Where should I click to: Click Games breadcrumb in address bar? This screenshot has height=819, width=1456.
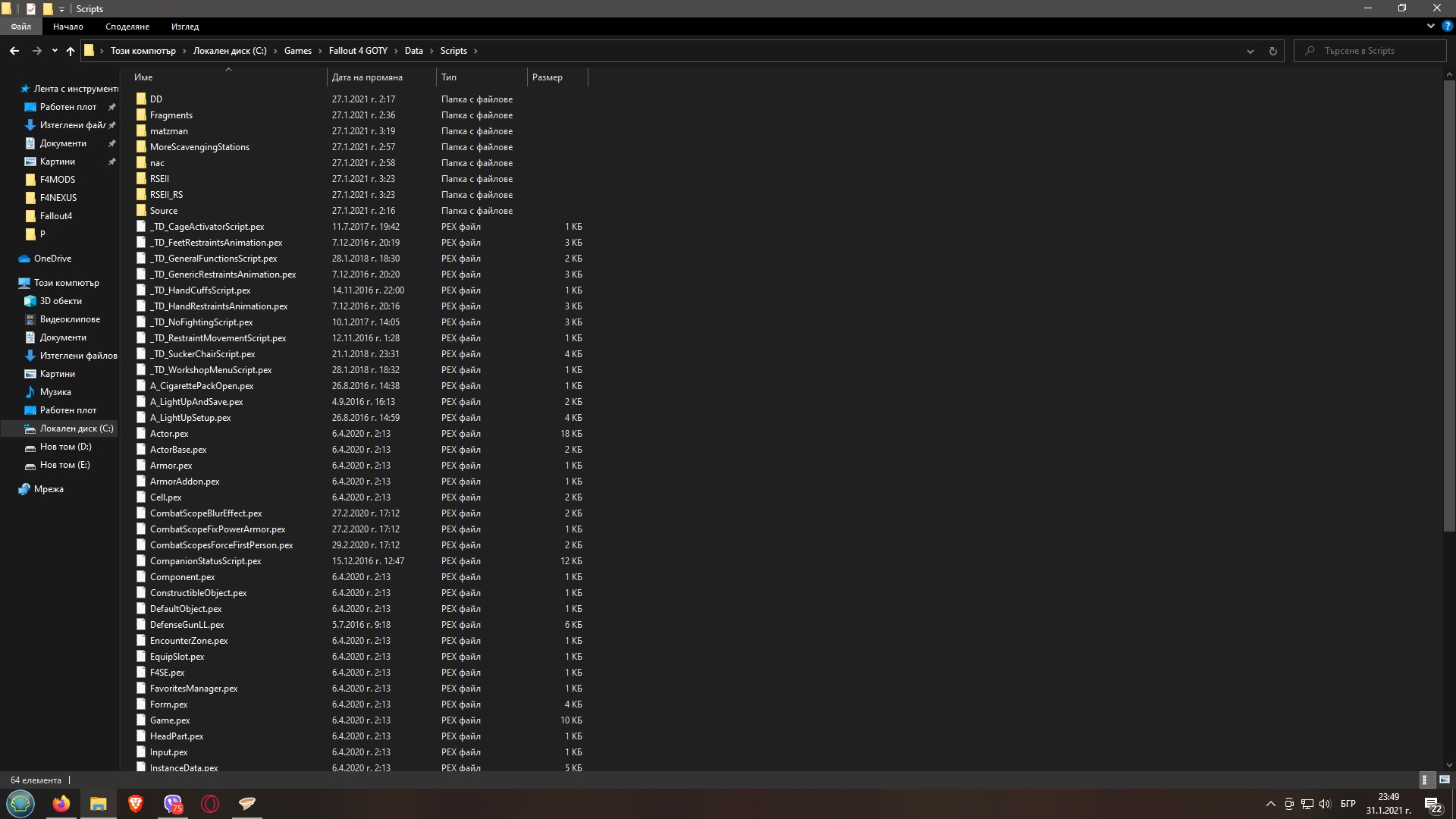point(297,51)
